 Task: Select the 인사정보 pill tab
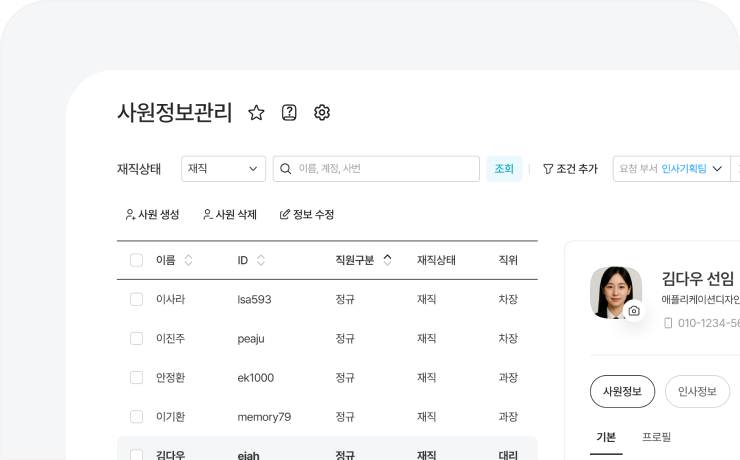698,391
